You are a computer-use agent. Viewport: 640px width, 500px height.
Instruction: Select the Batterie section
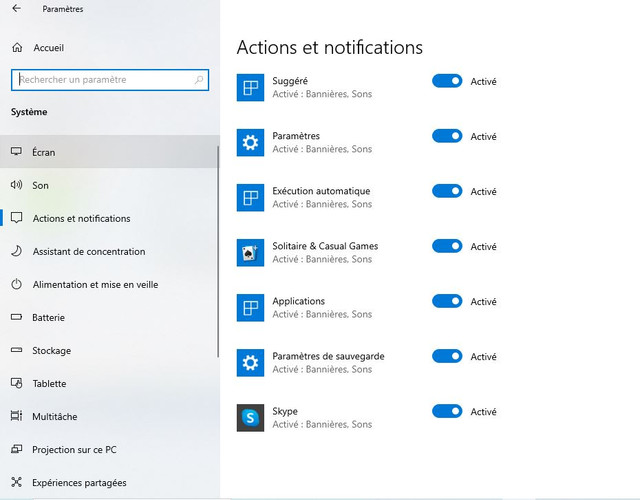pos(109,317)
